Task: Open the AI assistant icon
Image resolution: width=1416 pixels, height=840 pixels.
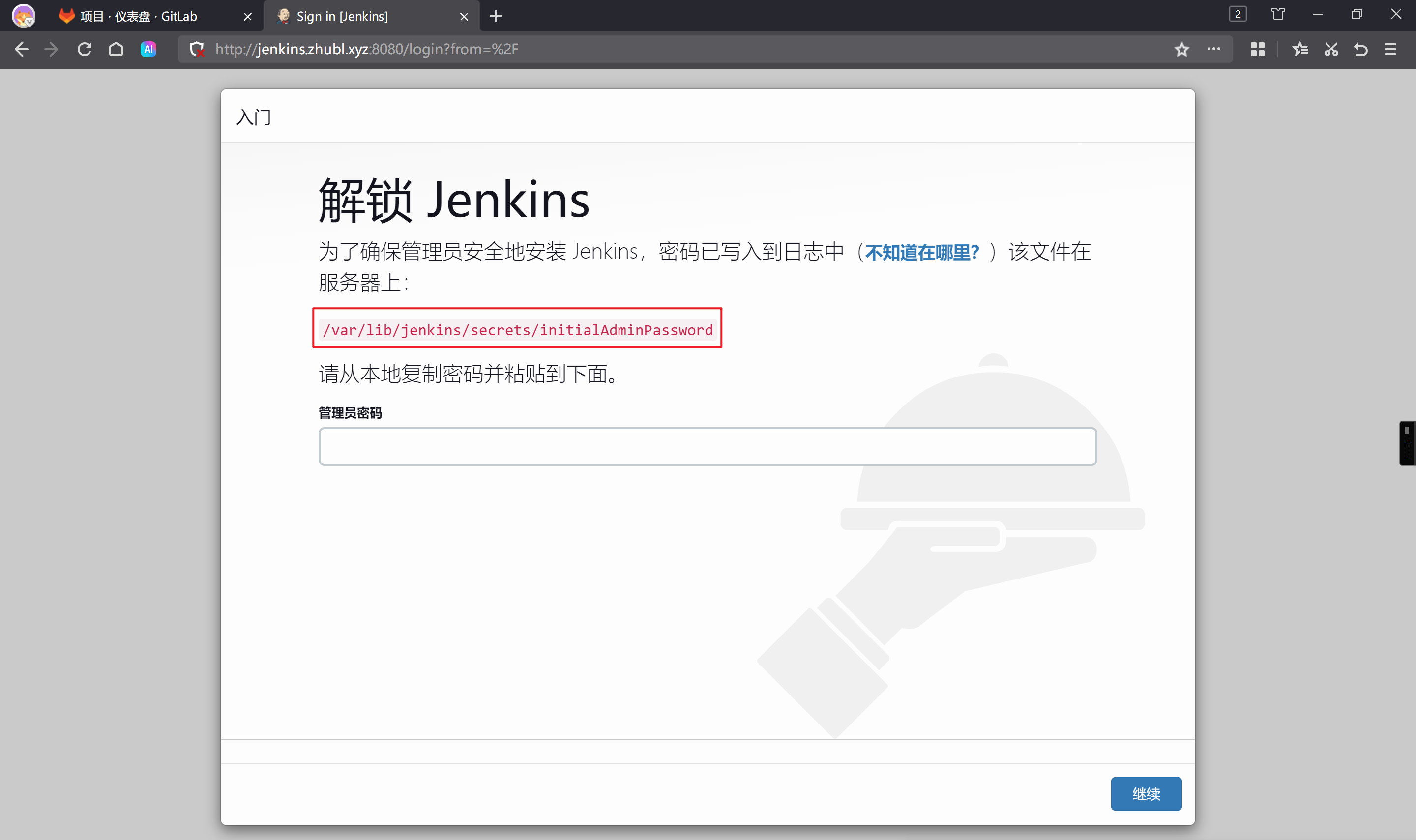Action: pos(148,49)
